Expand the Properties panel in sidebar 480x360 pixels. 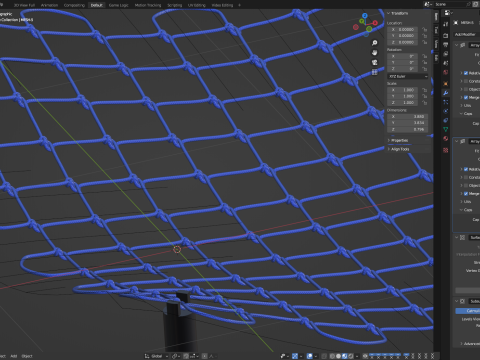click(x=389, y=140)
